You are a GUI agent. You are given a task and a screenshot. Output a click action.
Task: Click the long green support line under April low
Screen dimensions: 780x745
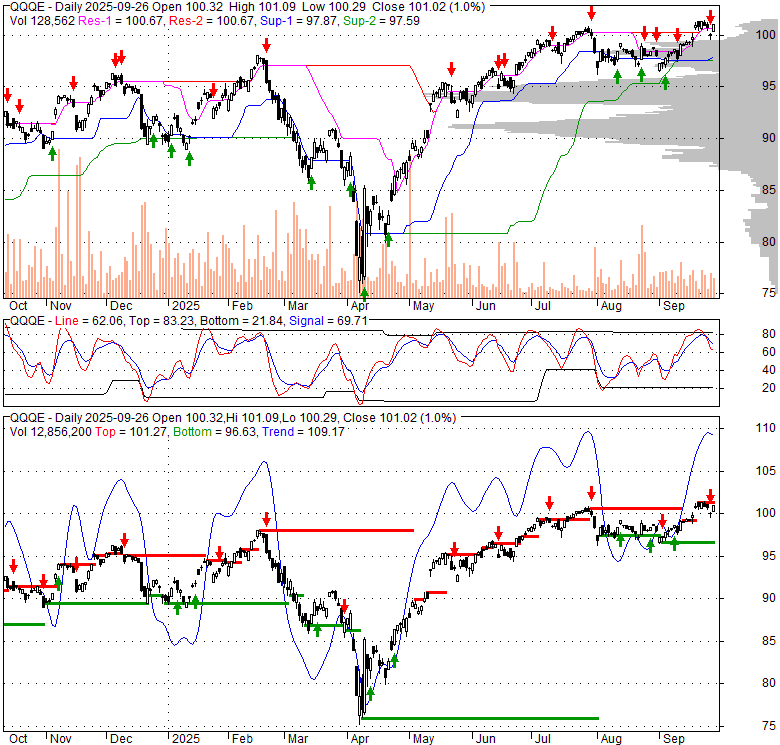(480, 718)
